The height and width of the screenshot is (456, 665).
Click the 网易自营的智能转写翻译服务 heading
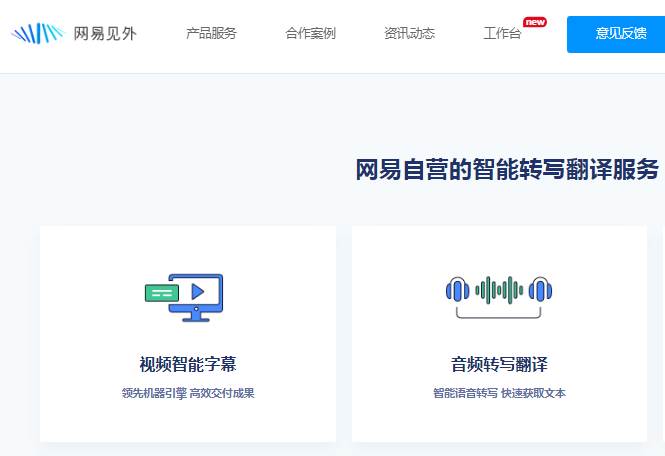tap(507, 169)
